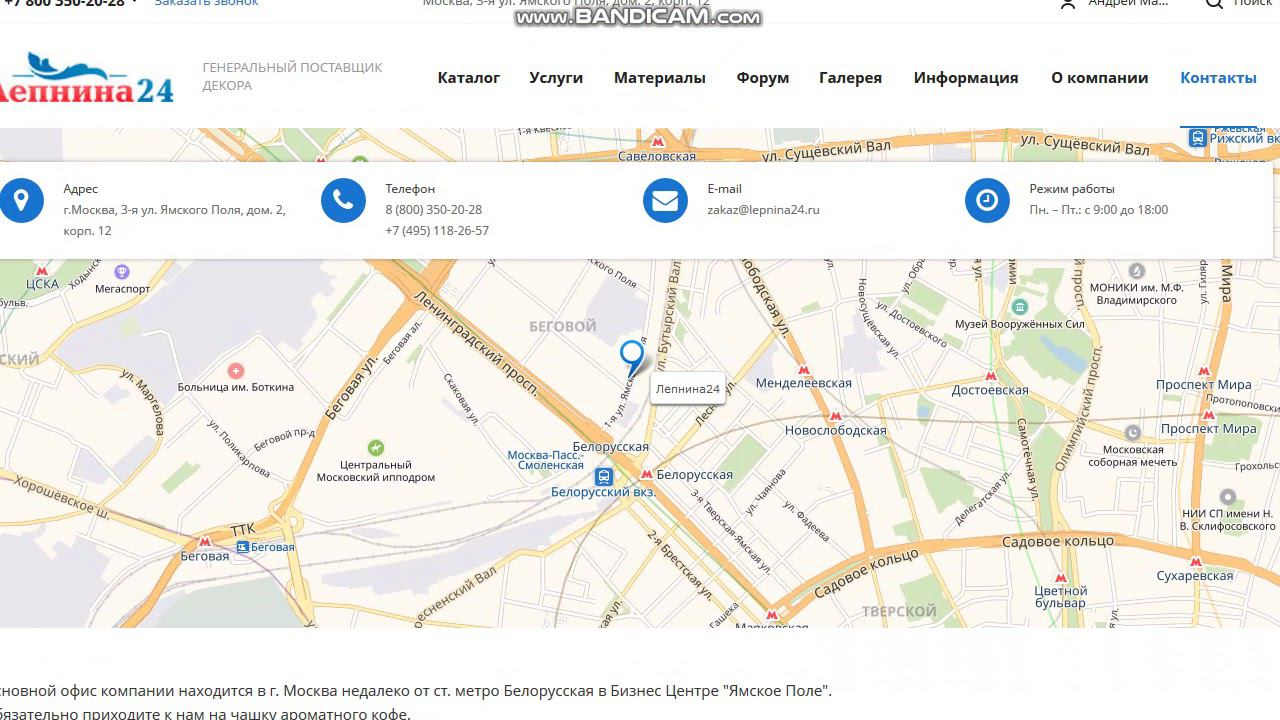Expand the header phone number dropdown arrow
The height and width of the screenshot is (720, 1280).
pos(134,3)
